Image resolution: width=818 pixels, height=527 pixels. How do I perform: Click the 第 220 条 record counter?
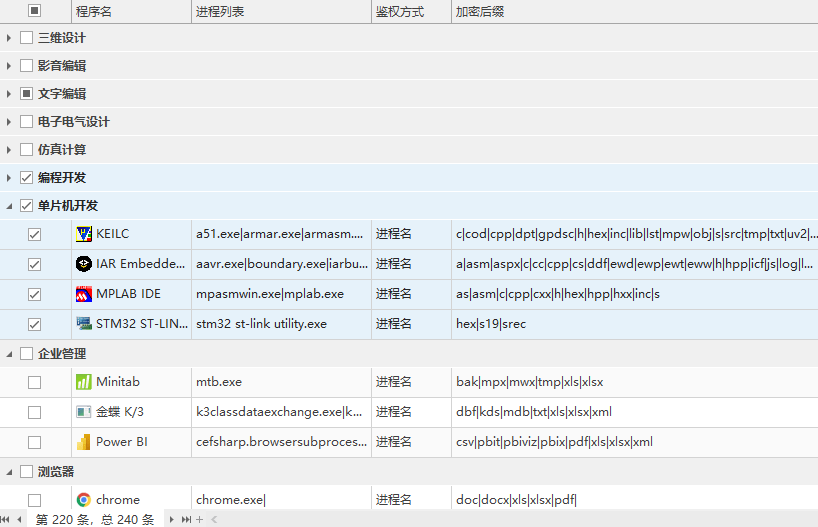tap(95, 519)
